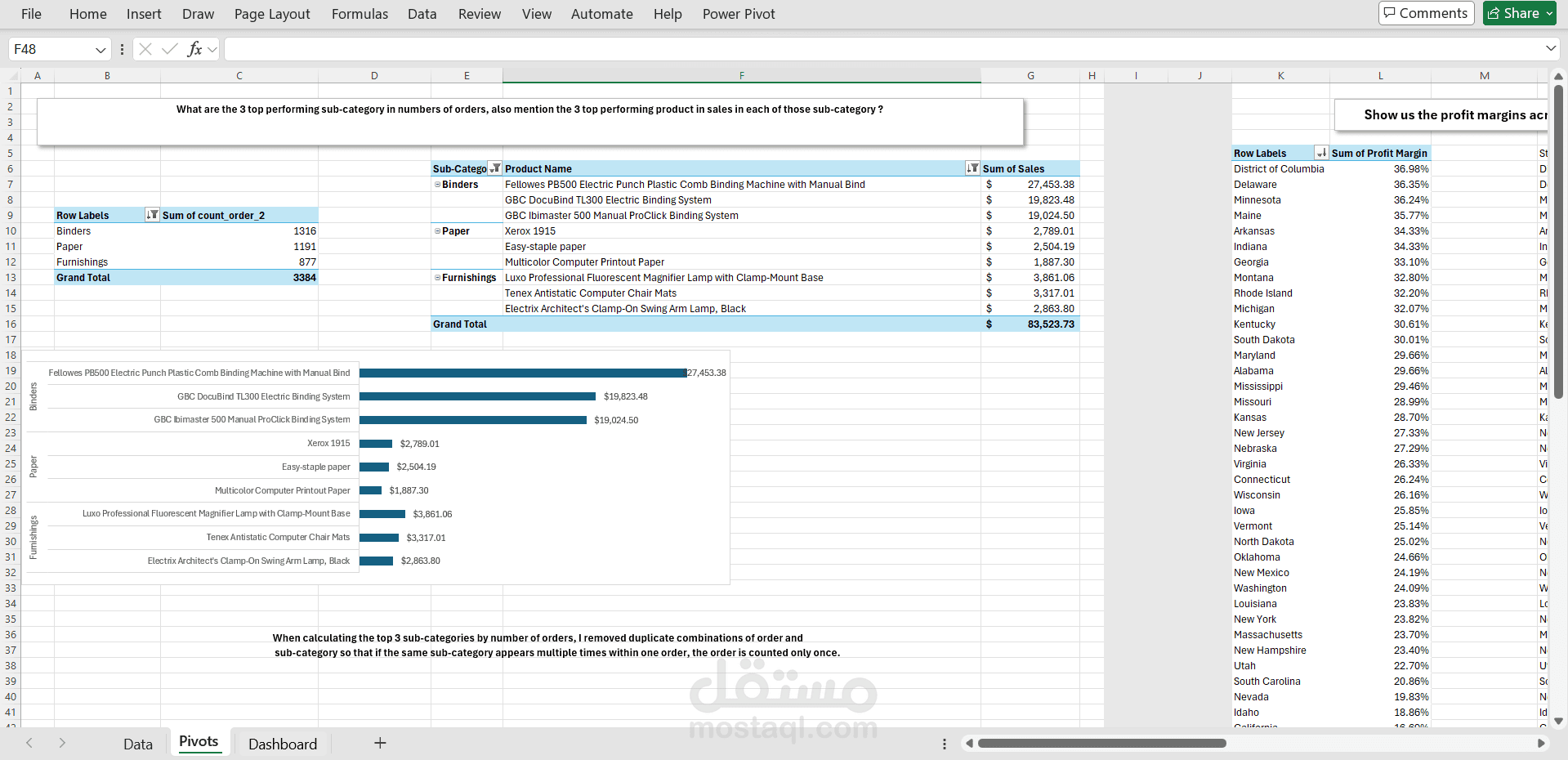Viewport: 1568px width, 760px height.
Task: Open the Insert ribbon tab
Action: (x=144, y=14)
